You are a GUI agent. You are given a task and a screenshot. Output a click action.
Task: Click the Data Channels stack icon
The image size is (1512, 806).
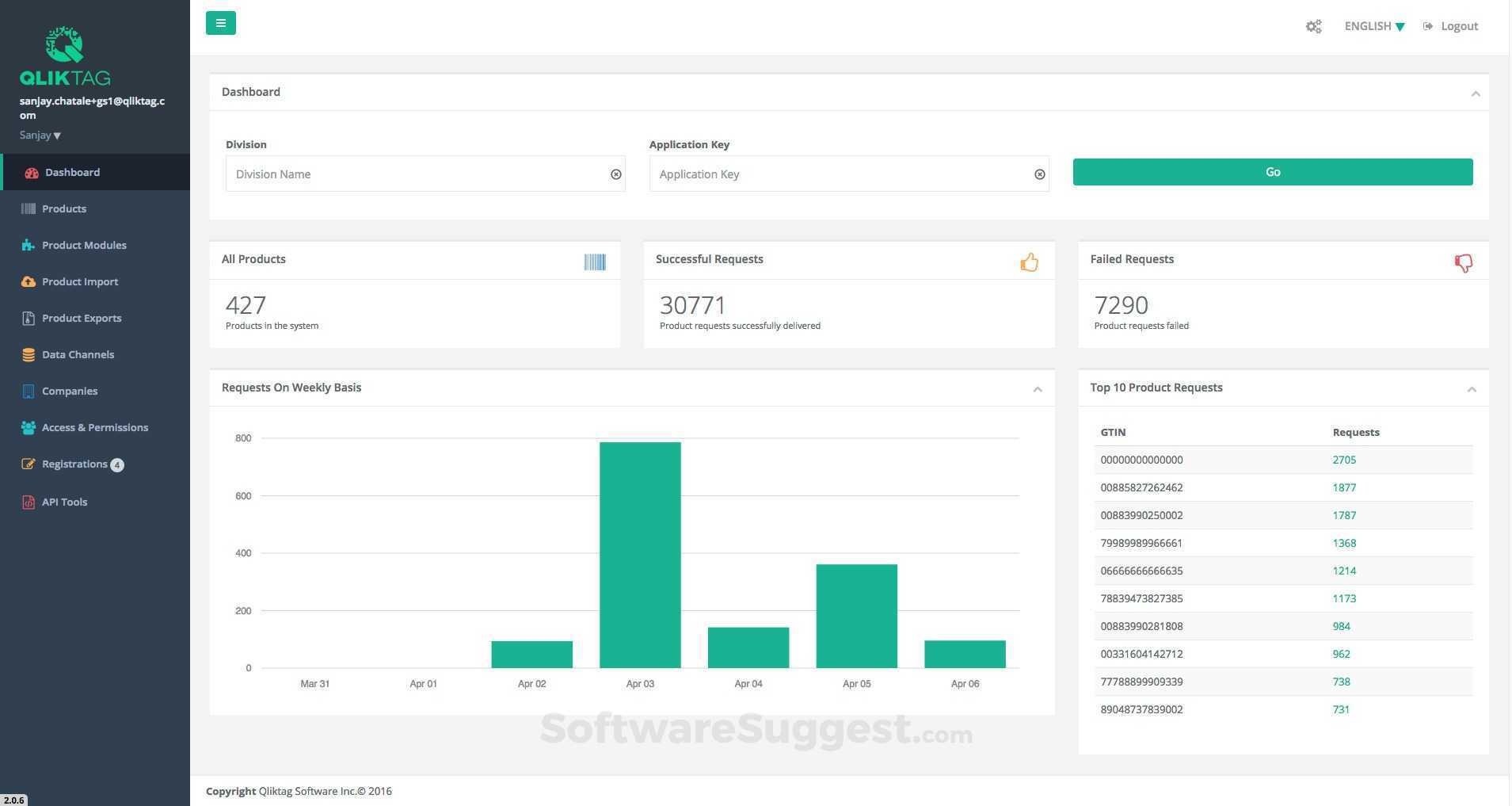pos(28,354)
